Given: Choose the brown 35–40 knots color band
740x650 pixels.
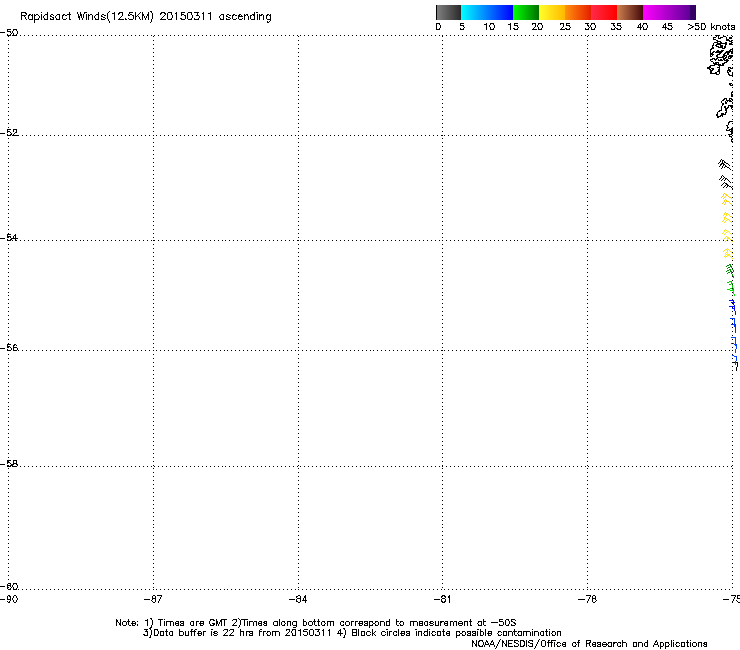Looking at the screenshot, I should pos(630,12).
